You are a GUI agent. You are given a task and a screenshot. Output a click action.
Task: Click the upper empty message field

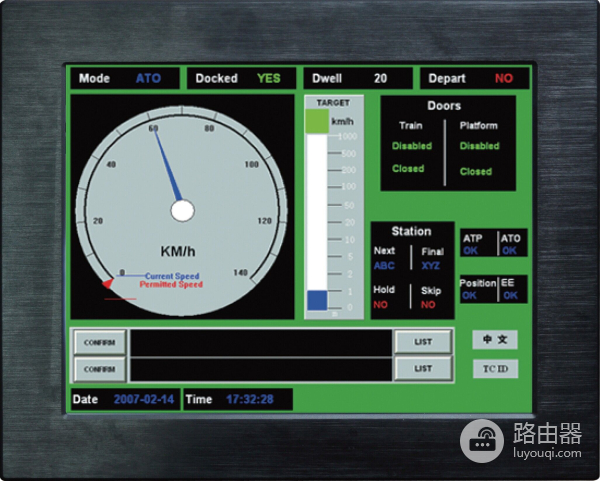point(260,342)
